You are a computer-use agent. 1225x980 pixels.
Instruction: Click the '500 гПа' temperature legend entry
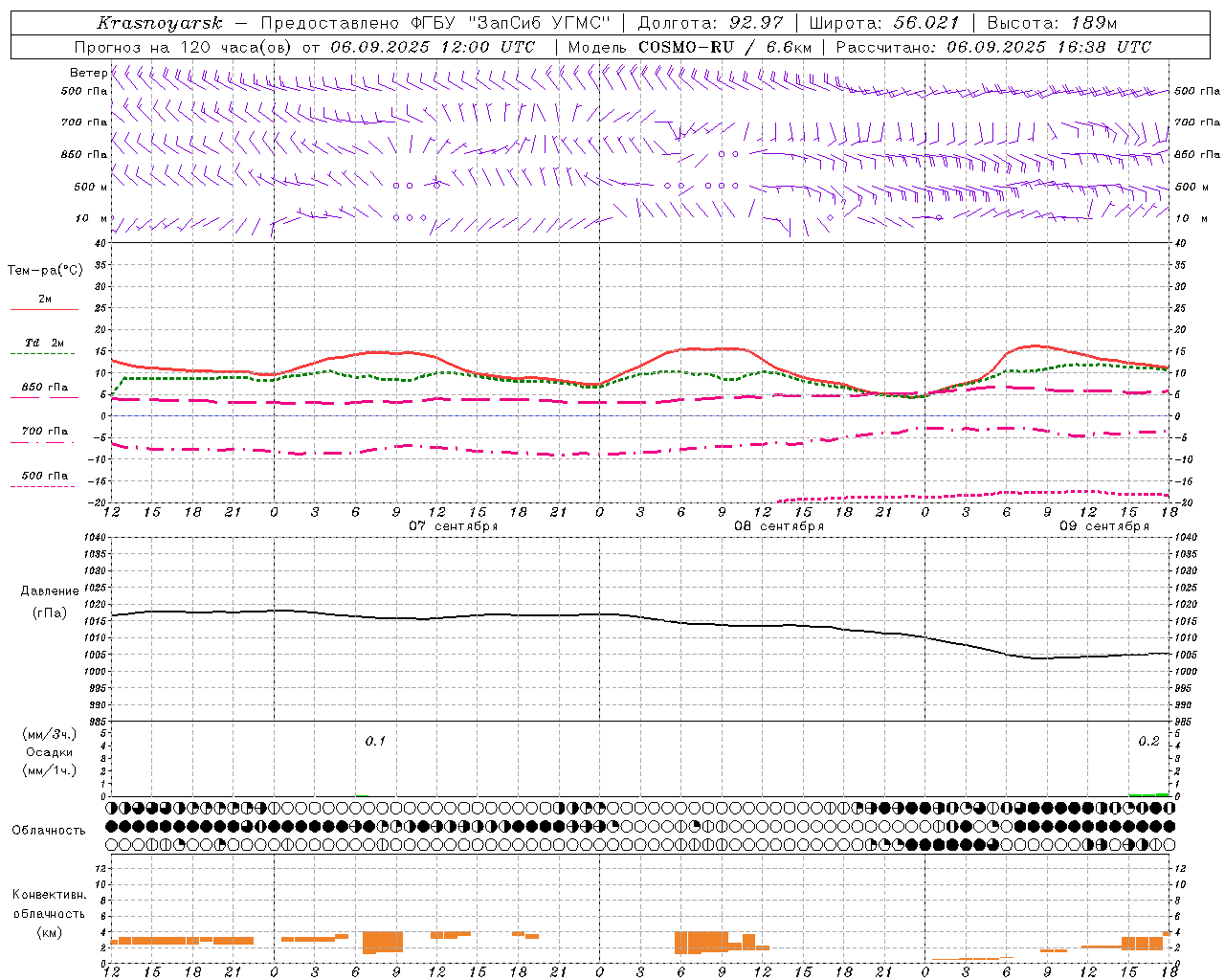coord(45,476)
